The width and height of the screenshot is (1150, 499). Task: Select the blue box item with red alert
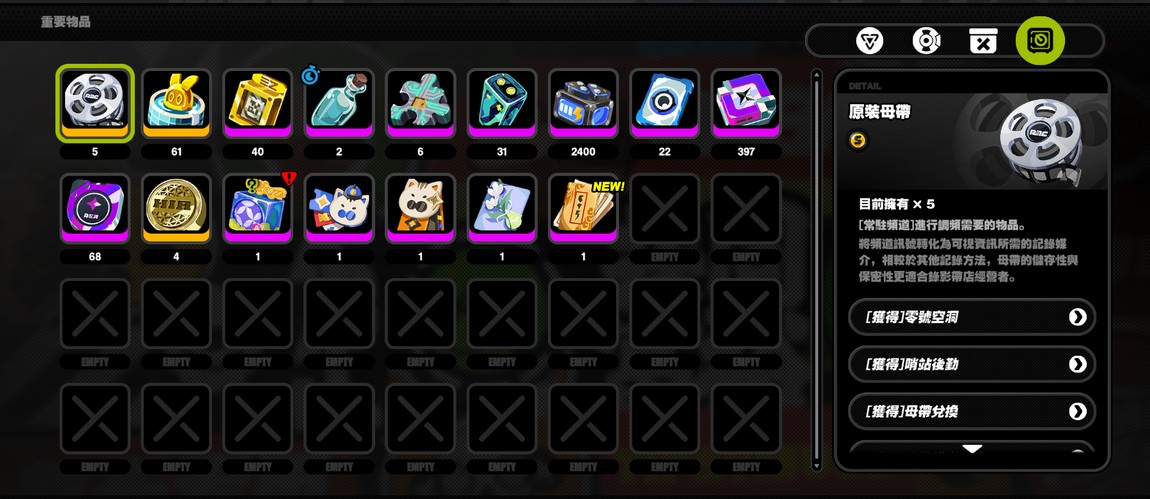click(x=257, y=208)
